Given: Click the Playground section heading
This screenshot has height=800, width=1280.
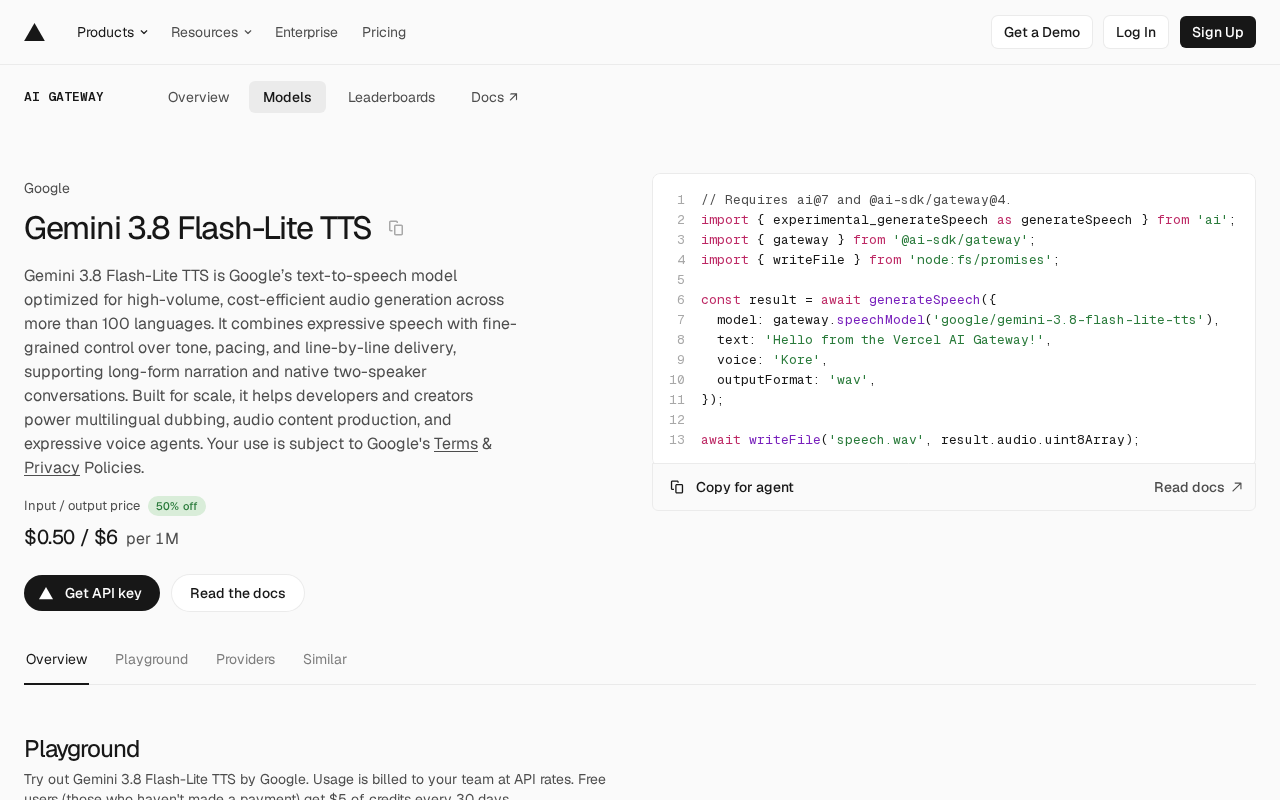Looking at the screenshot, I should coord(82,748).
